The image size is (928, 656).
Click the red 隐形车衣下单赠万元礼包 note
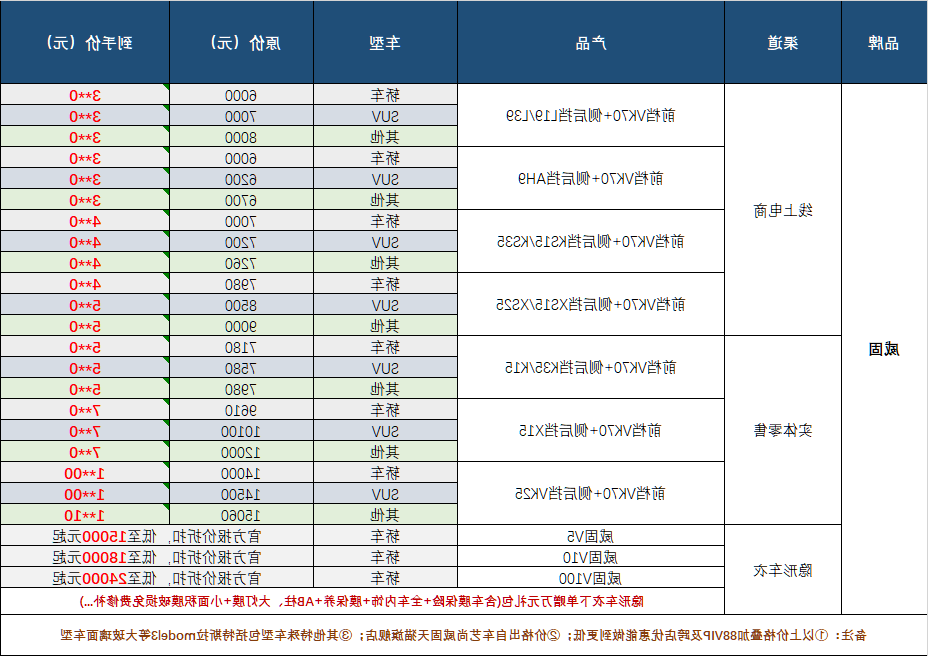pyautogui.click(x=362, y=601)
